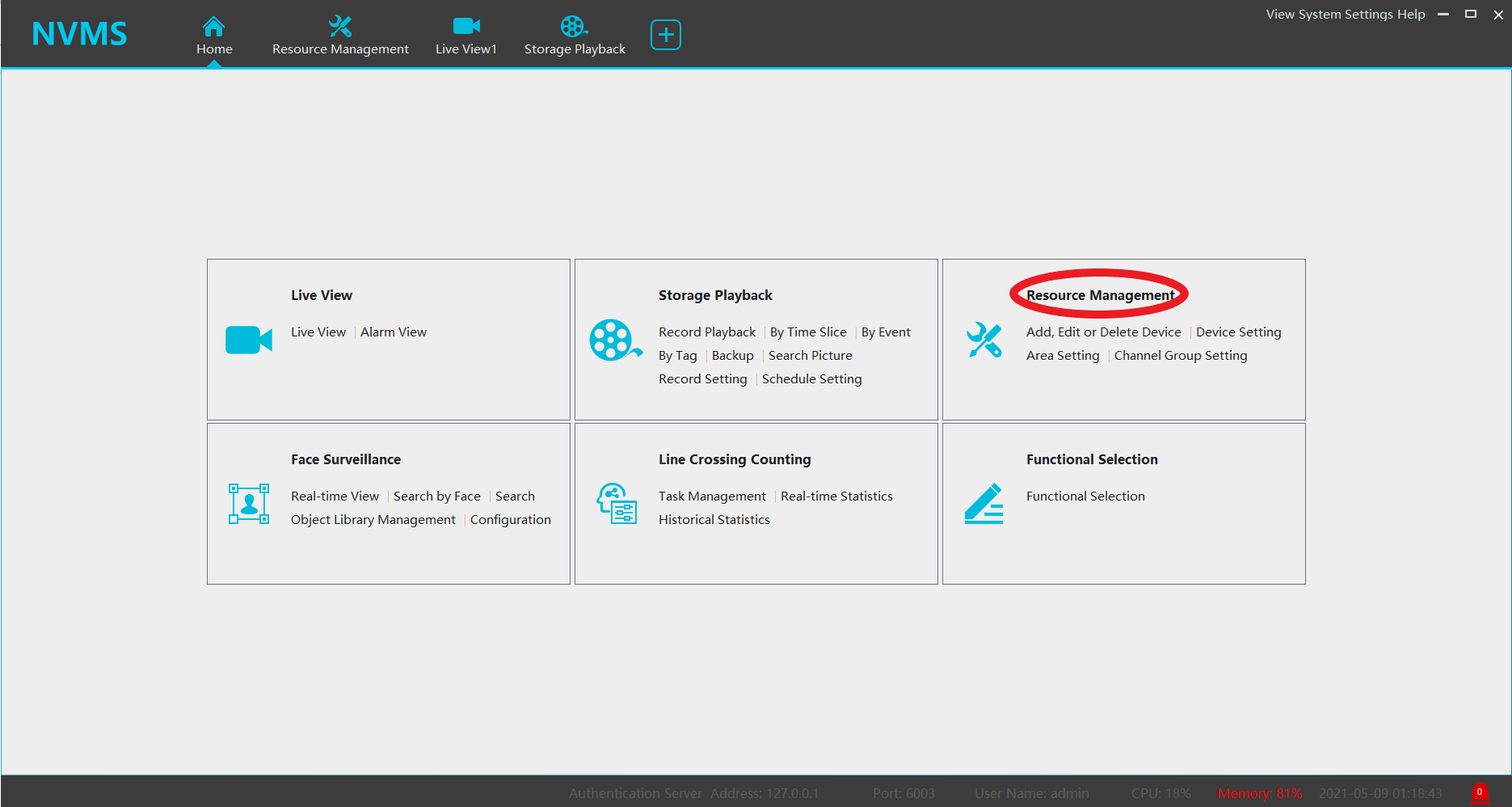Open the View menu
Image resolution: width=1512 pixels, height=807 pixels.
pyautogui.click(x=1280, y=15)
